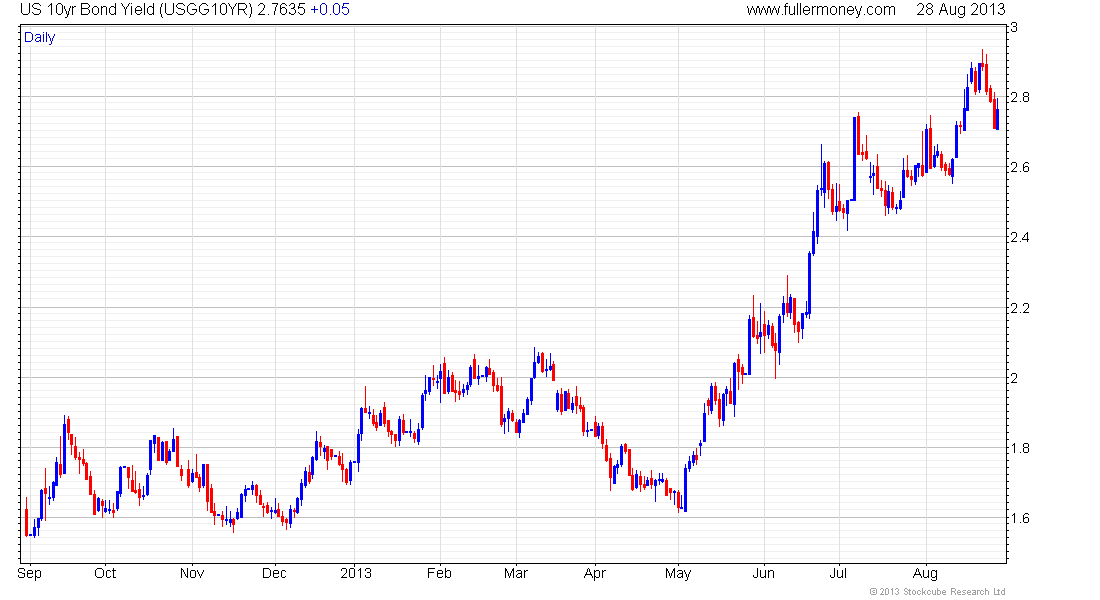Click the y-axis label 1.8
This screenshot has height=600, width=1100.
[1020, 448]
